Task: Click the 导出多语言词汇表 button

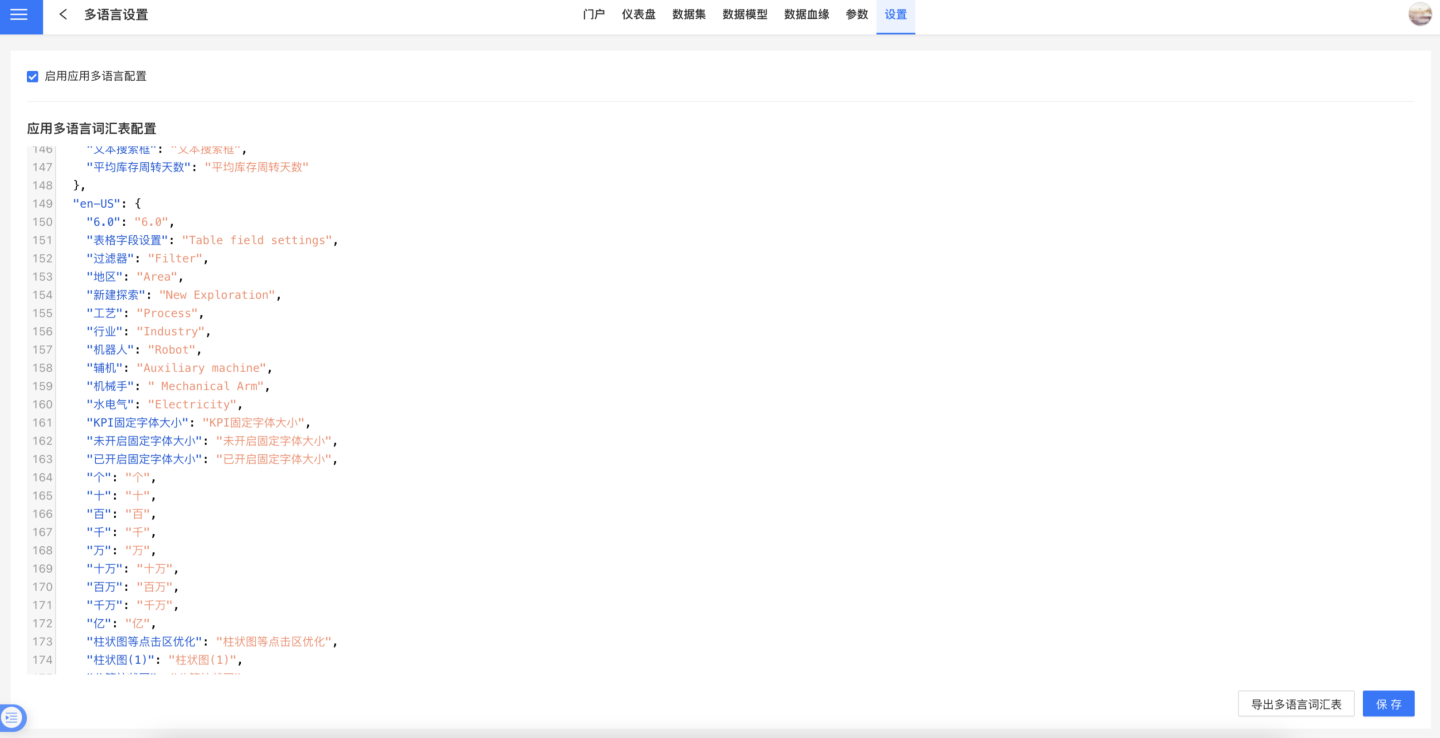Action: pos(1296,704)
